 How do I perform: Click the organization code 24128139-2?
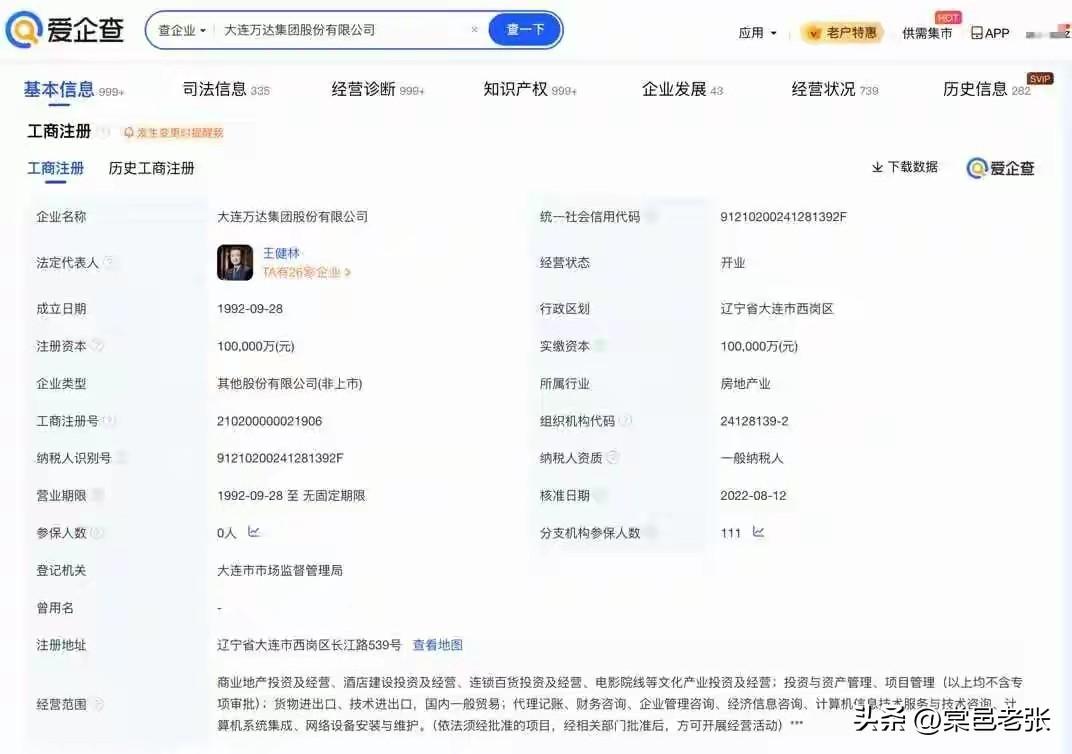click(754, 421)
